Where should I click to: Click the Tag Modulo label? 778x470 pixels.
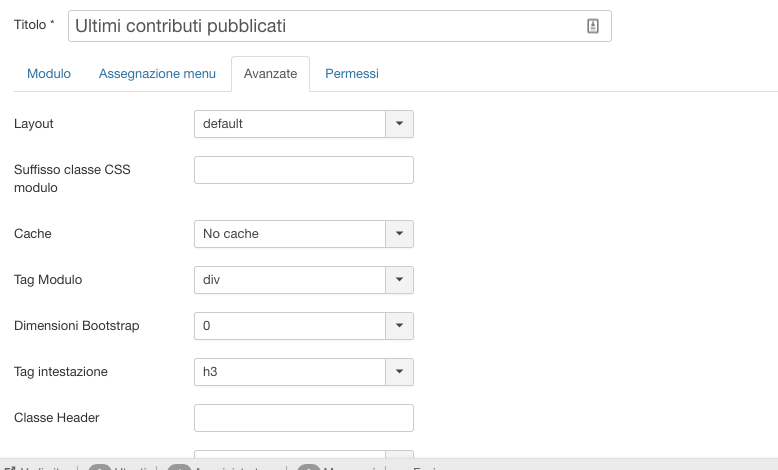point(48,280)
